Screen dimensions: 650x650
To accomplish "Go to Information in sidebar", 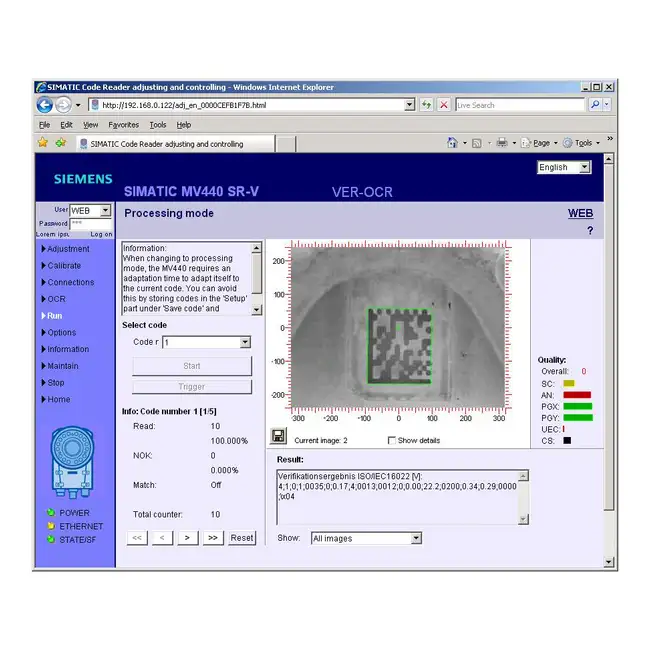I will coord(68,349).
